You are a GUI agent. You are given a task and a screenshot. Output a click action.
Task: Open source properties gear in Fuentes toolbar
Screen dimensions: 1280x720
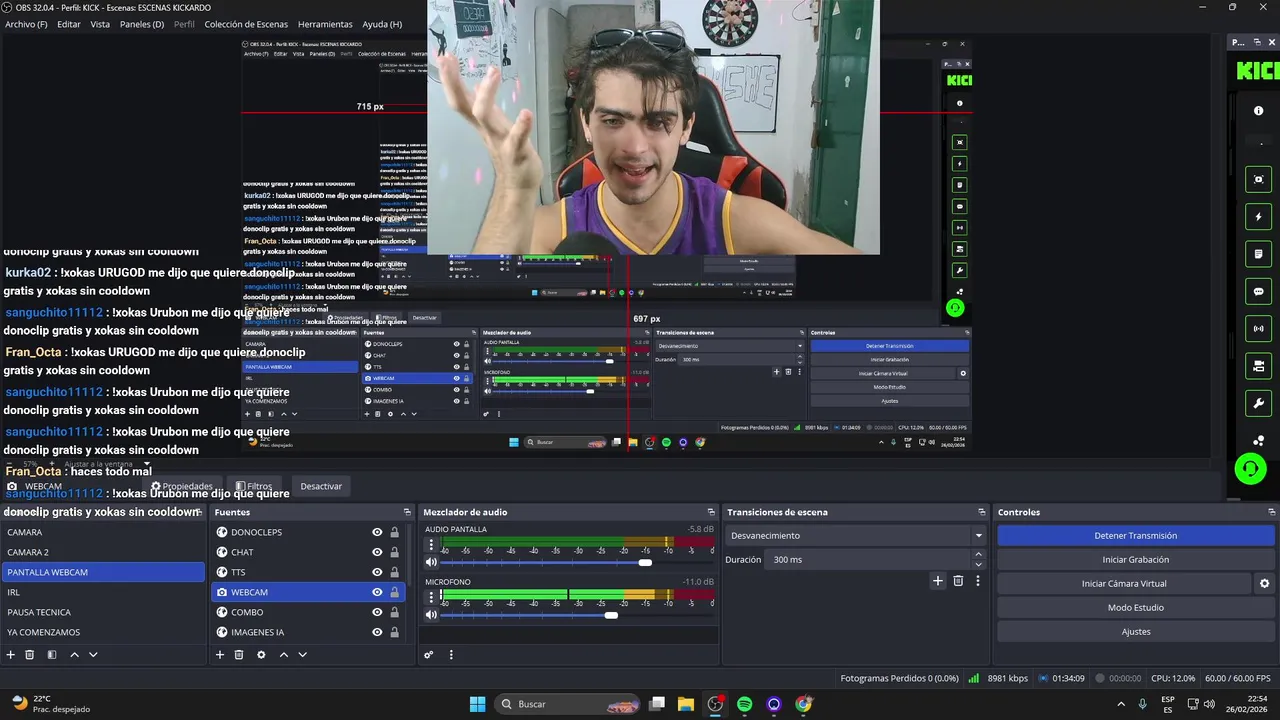(x=261, y=655)
